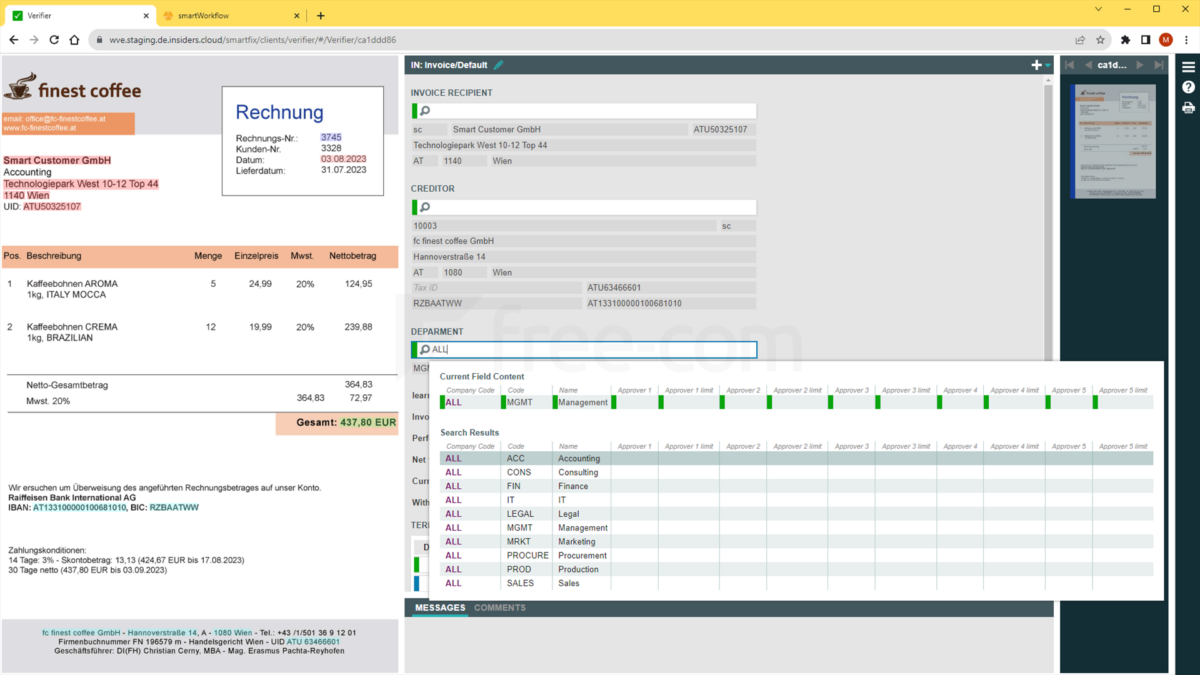
Task: Reload the page with the refresh icon
Action: 54,39
